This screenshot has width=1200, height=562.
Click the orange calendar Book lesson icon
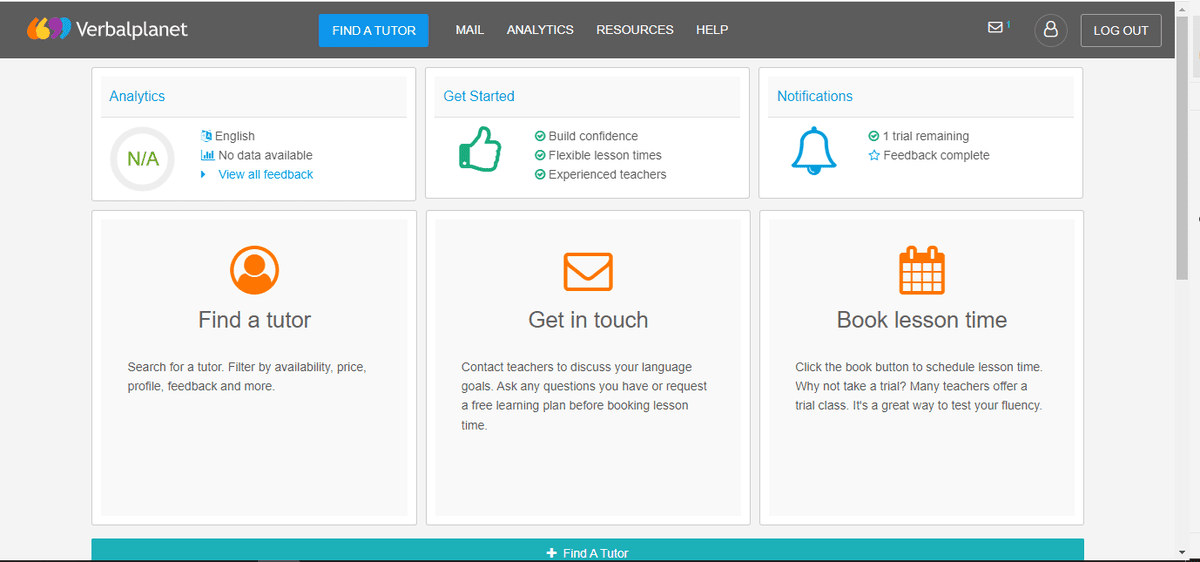tap(921, 270)
